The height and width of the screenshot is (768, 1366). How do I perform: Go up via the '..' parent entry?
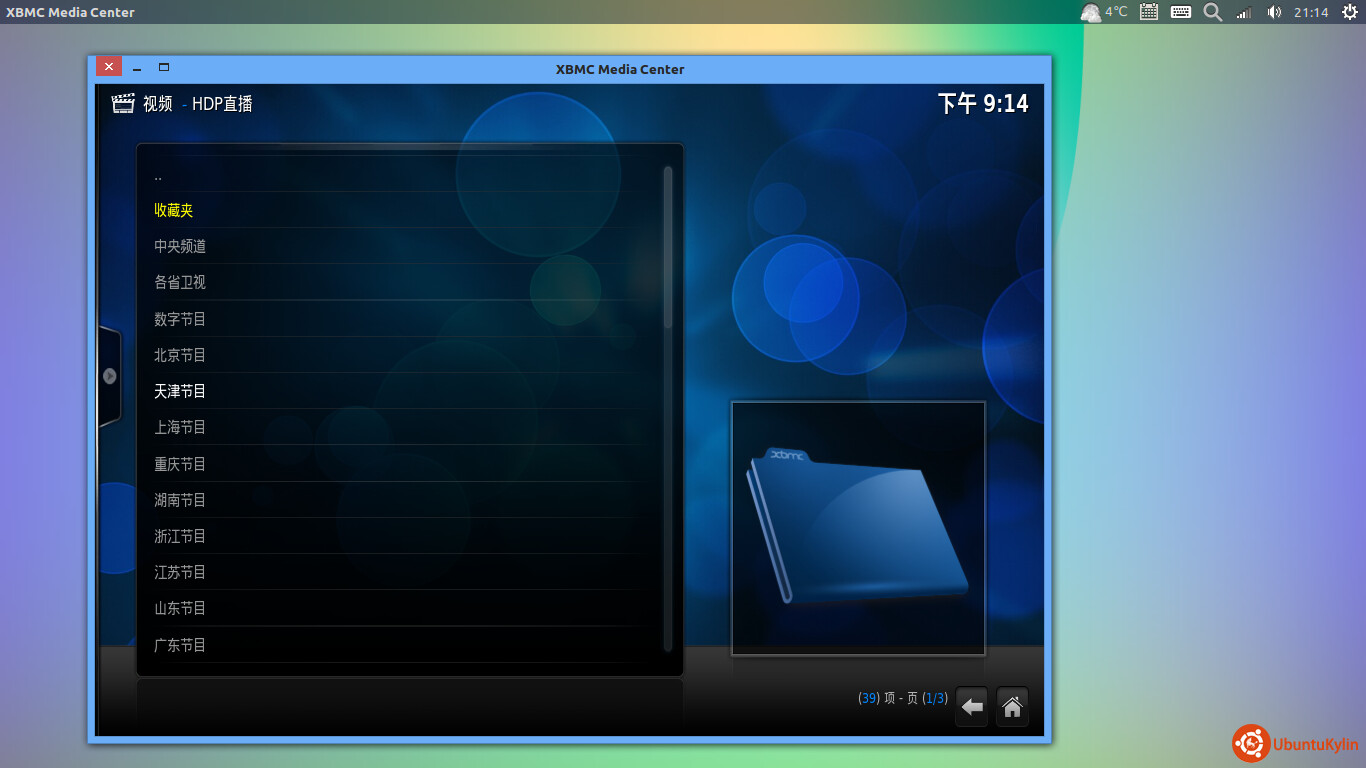pos(399,174)
